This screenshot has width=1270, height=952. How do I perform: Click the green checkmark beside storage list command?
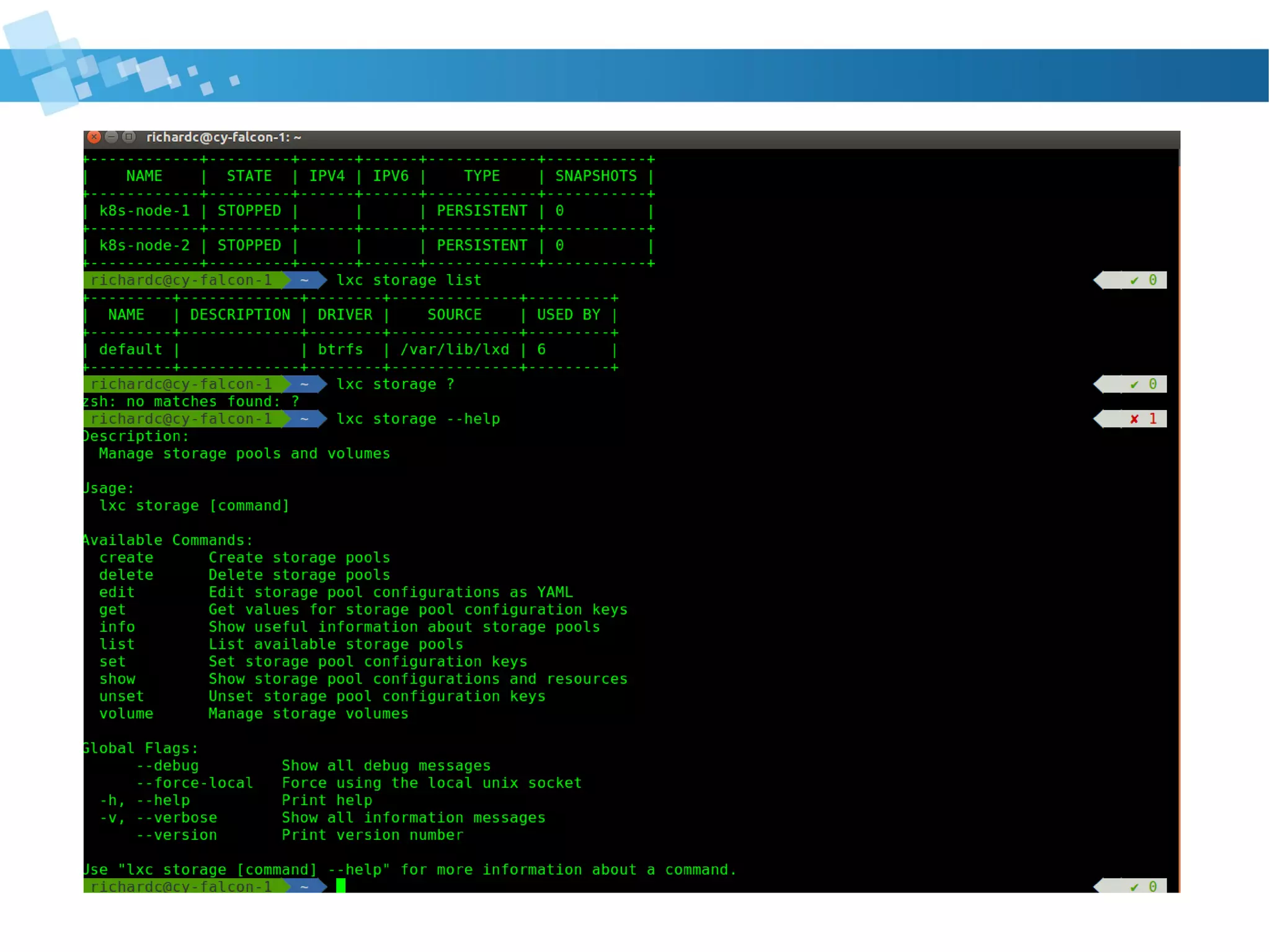[1134, 280]
